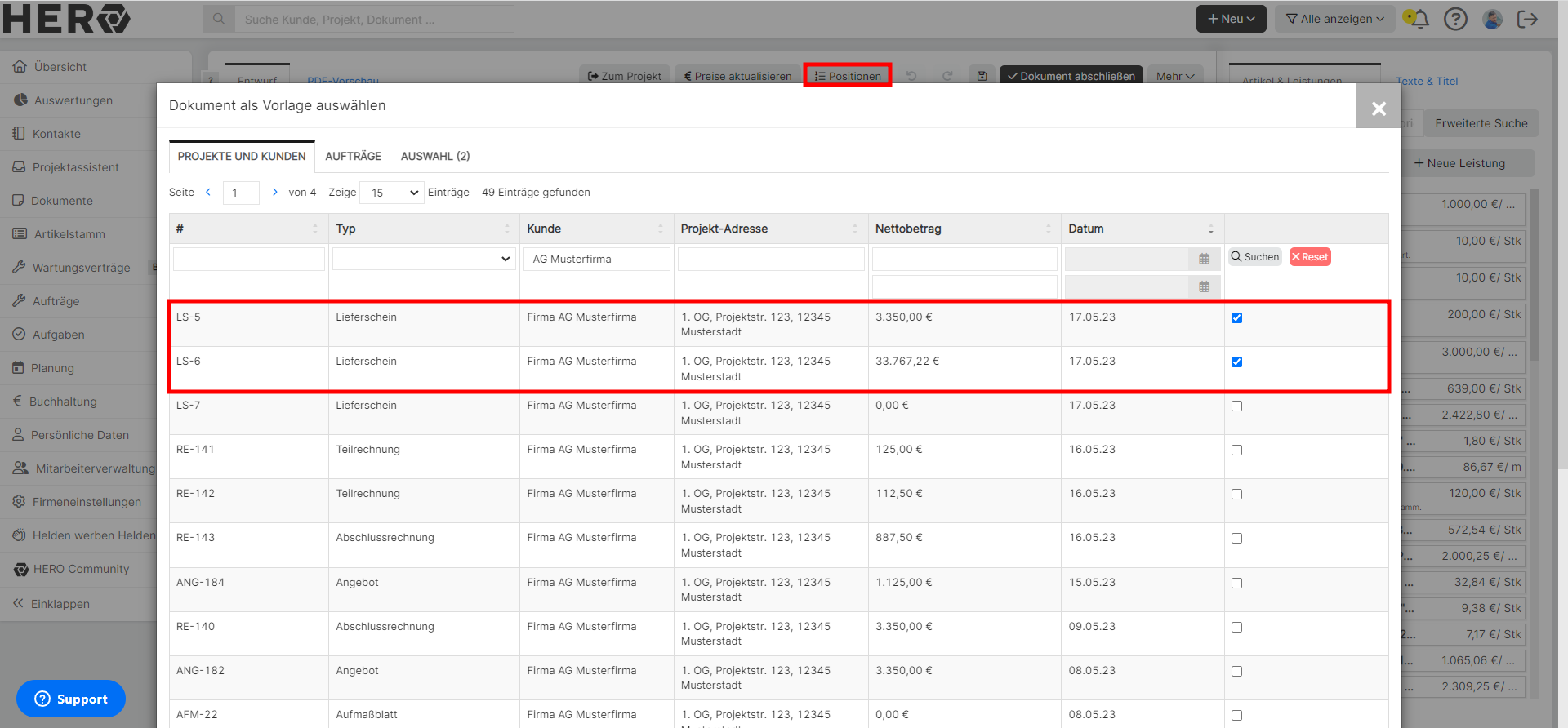Click the Suchen button
The image size is (1568, 728).
(x=1255, y=257)
